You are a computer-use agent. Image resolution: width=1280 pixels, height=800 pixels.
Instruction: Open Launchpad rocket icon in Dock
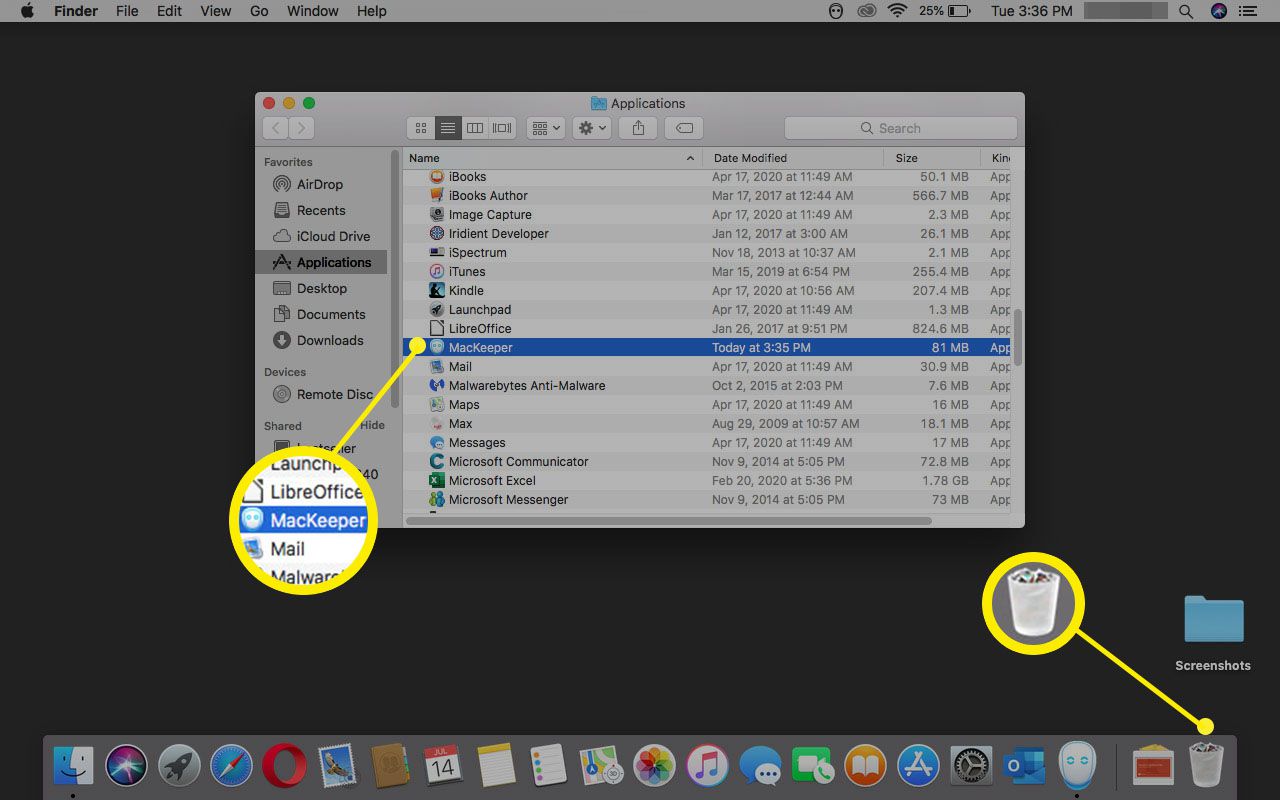click(179, 766)
